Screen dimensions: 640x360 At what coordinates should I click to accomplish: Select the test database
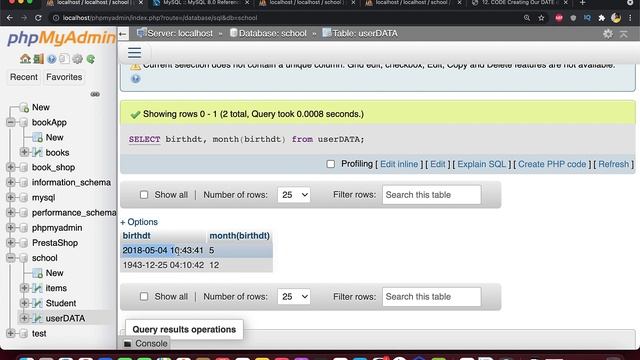tap(39, 333)
